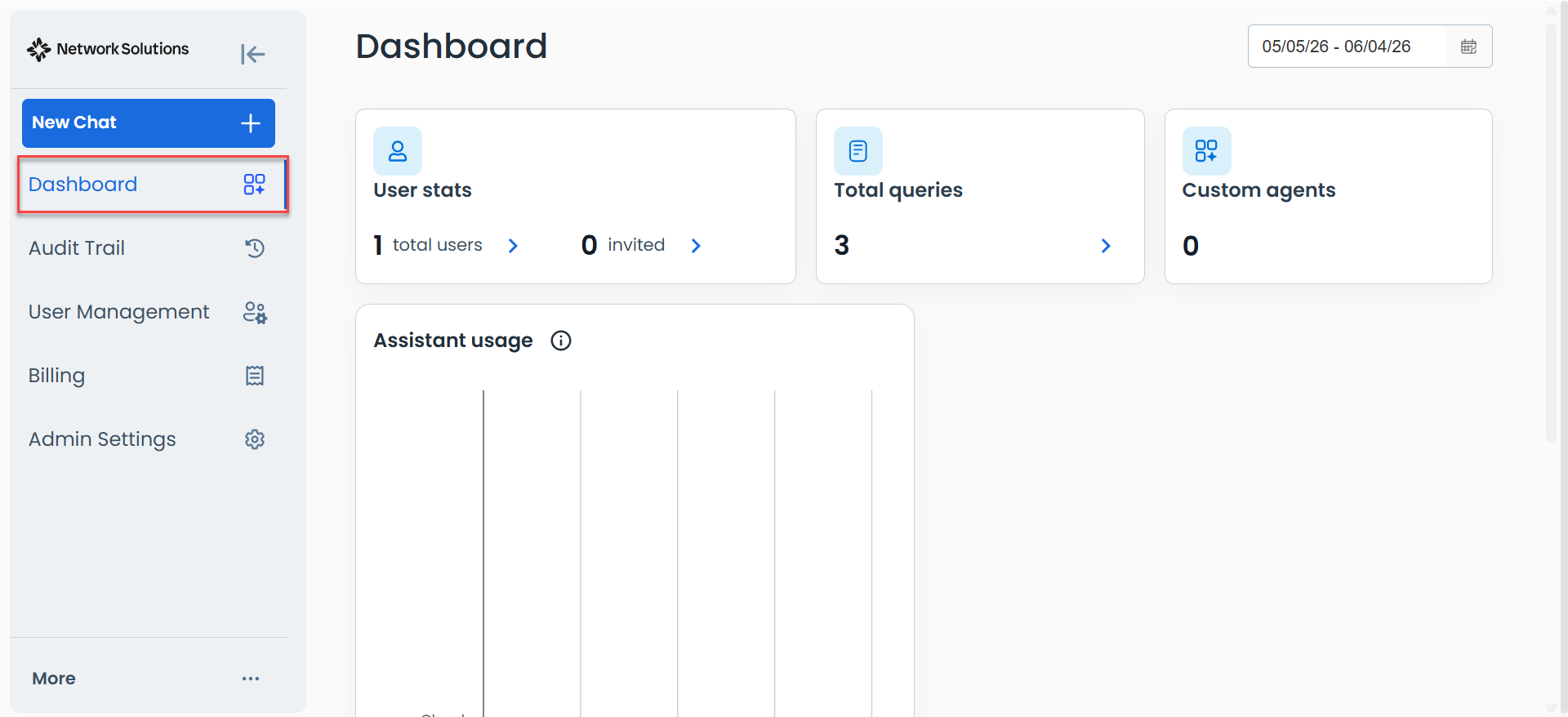Click the plus icon on New Chat

(251, 122)
